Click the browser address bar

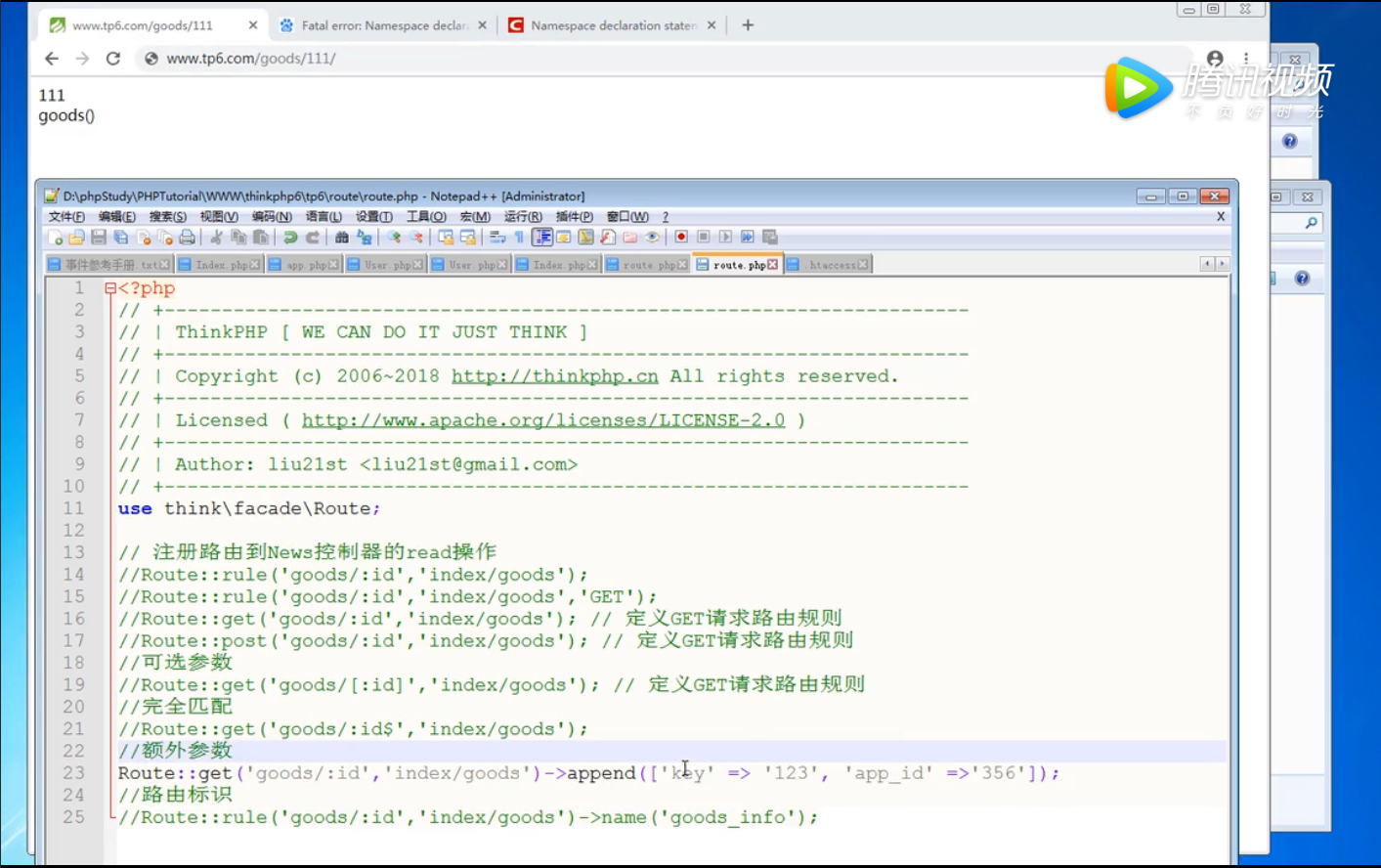[665, 59]
